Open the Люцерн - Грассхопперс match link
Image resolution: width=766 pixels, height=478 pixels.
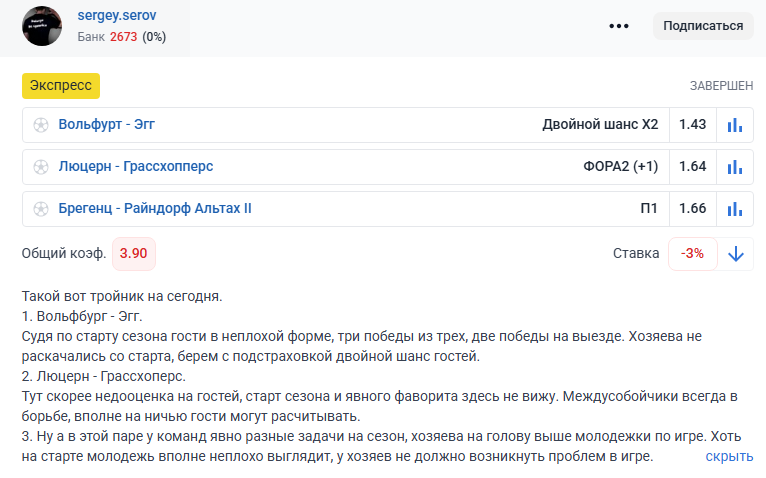coord(136,167)
